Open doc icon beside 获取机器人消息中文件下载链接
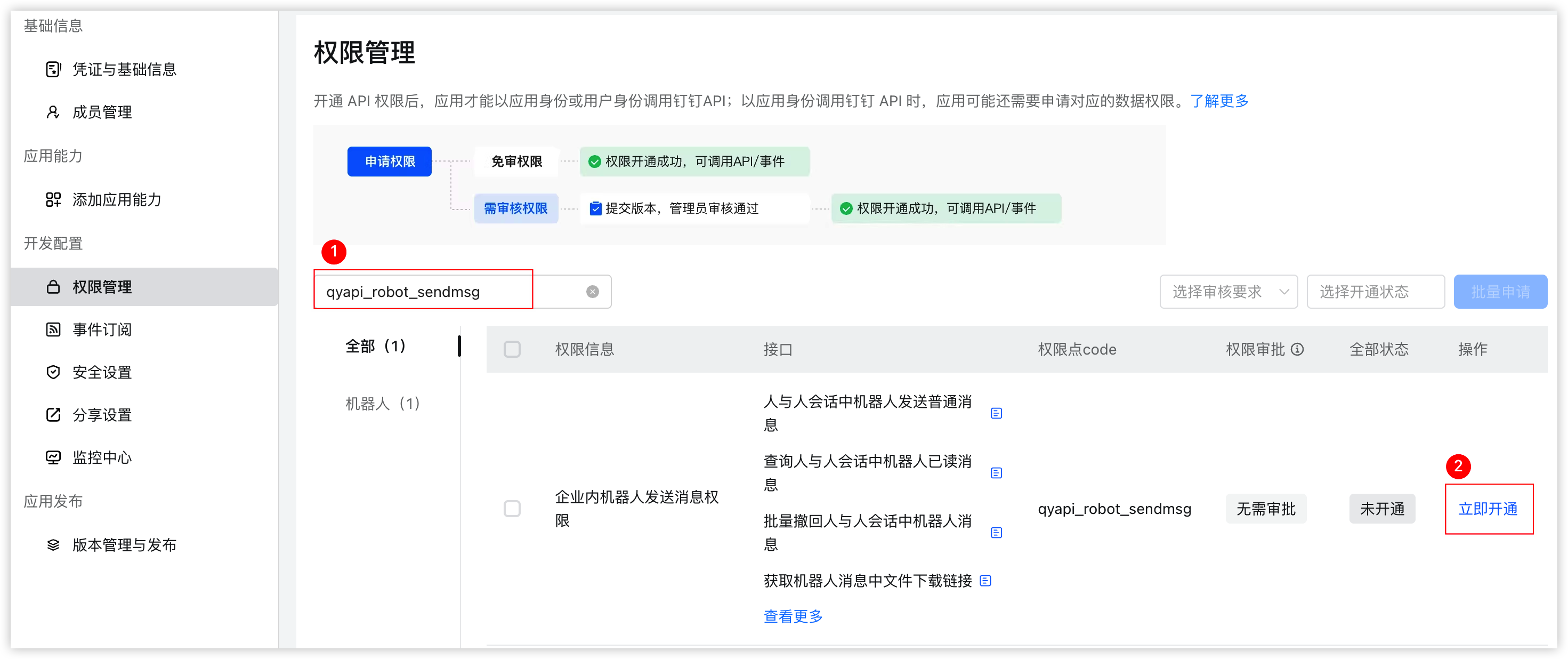Image resolution: width=1568 pixels, height=659 pixels. 985,581
